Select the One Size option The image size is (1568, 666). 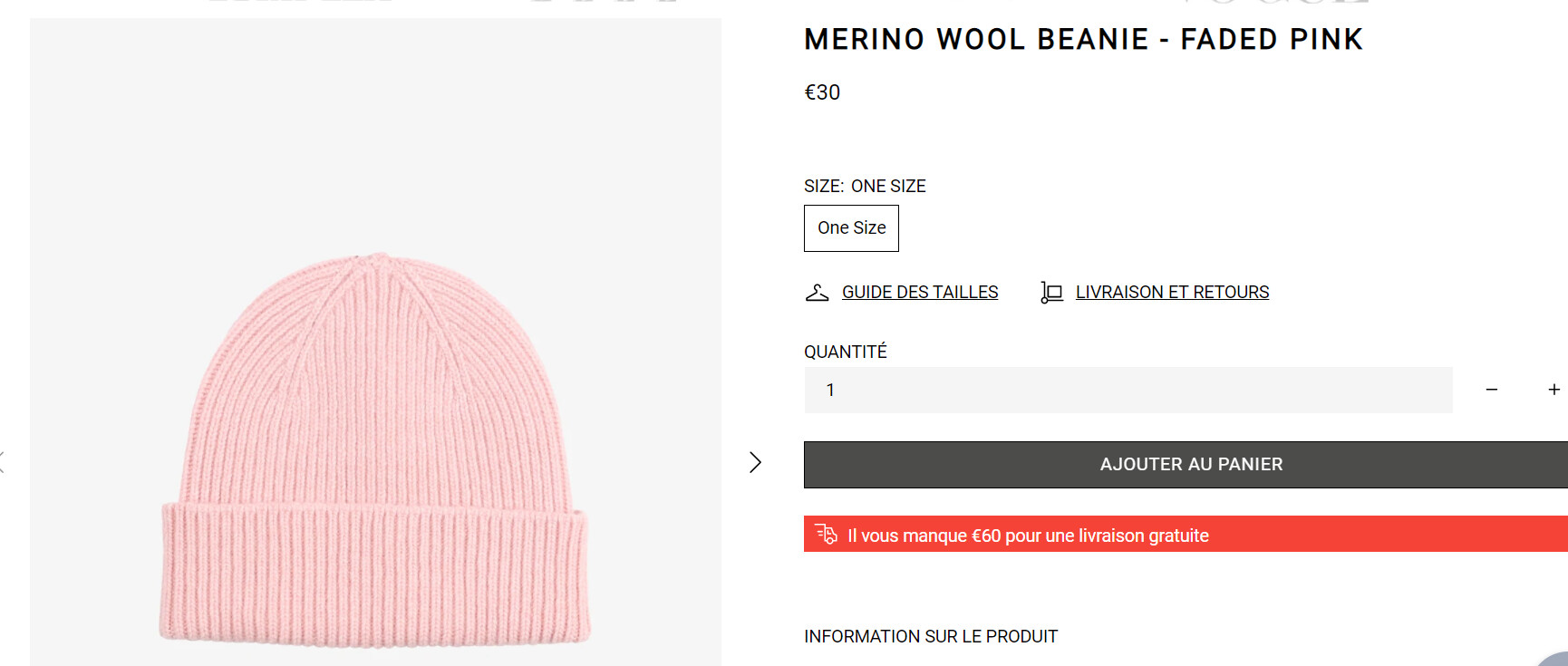click(x=851, y=228)
